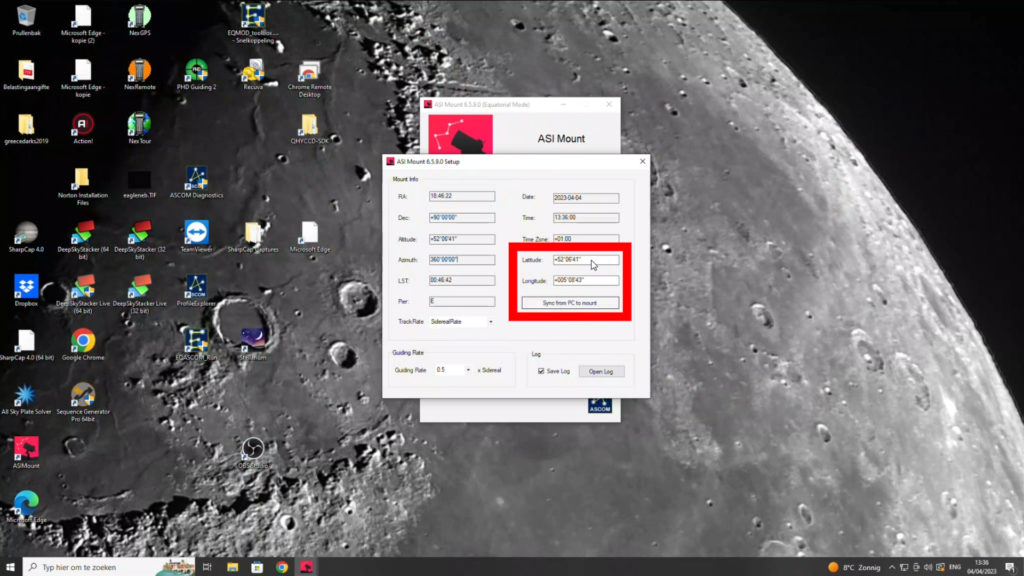This screenshot has height=576, width=1024.
Task: Click the ProfileExplorer shortcut
Action: 196,292
